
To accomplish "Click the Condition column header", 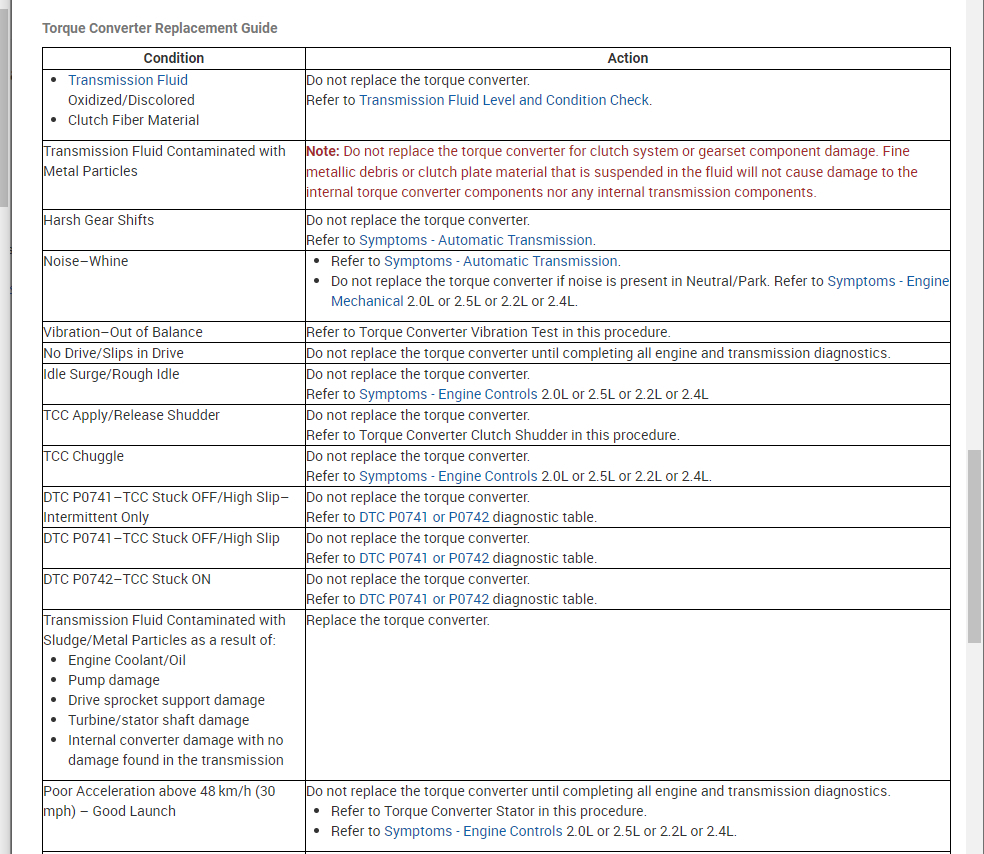I will click(x=174, y=58).
